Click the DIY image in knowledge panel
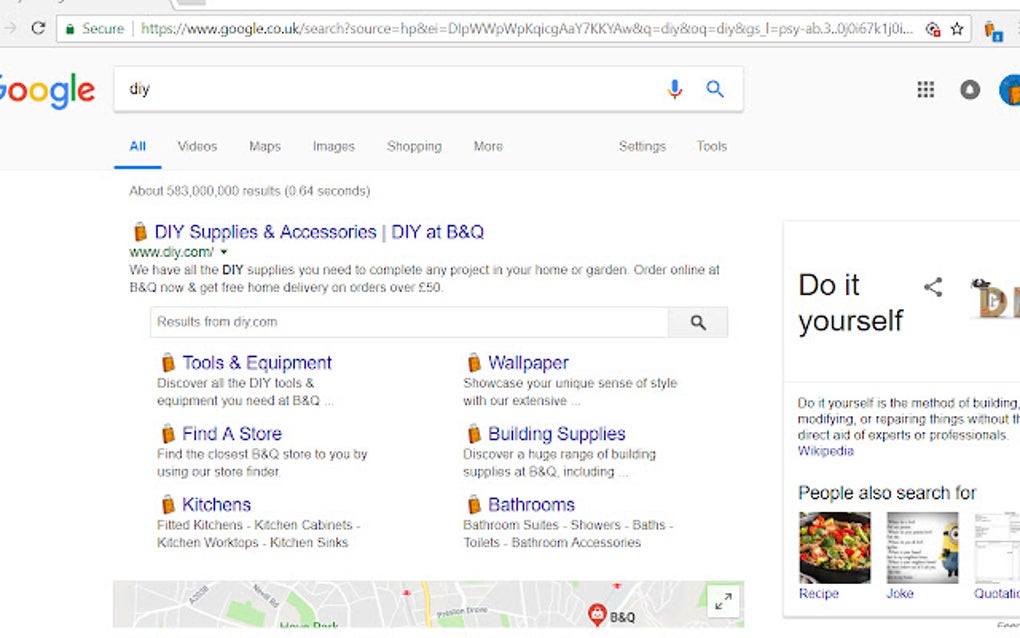This screenshot has height=638, width=1020. tap(995, 299)
